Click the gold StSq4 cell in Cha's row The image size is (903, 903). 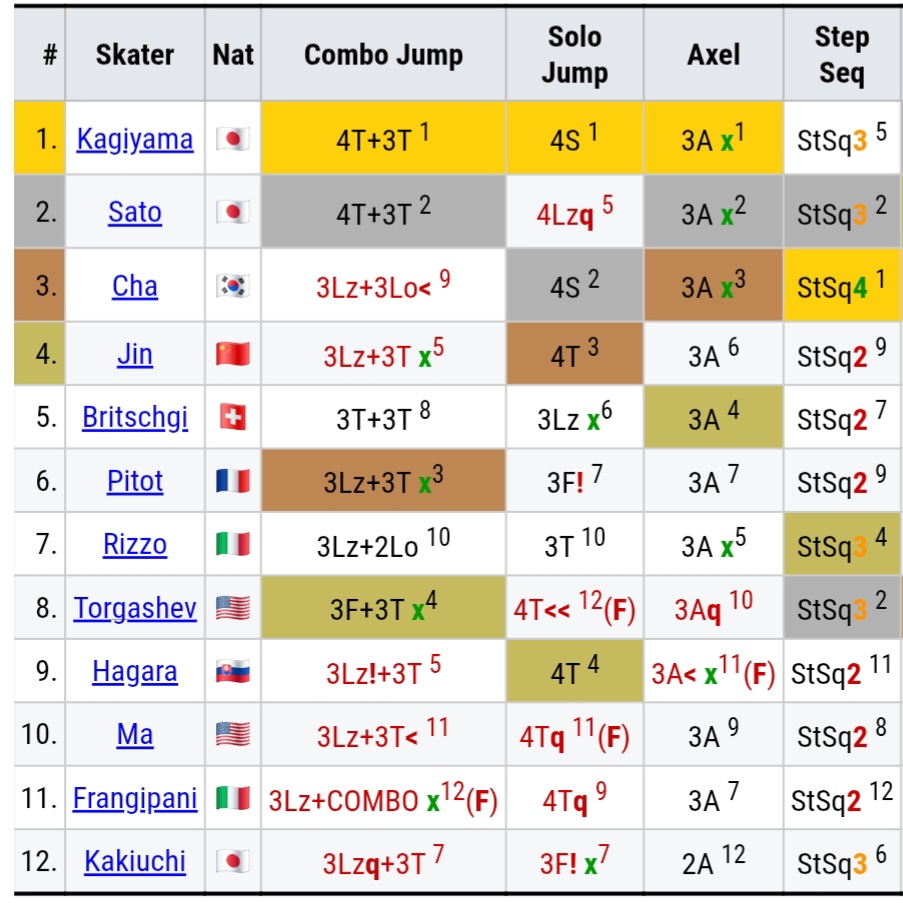[x=841, y=286]
